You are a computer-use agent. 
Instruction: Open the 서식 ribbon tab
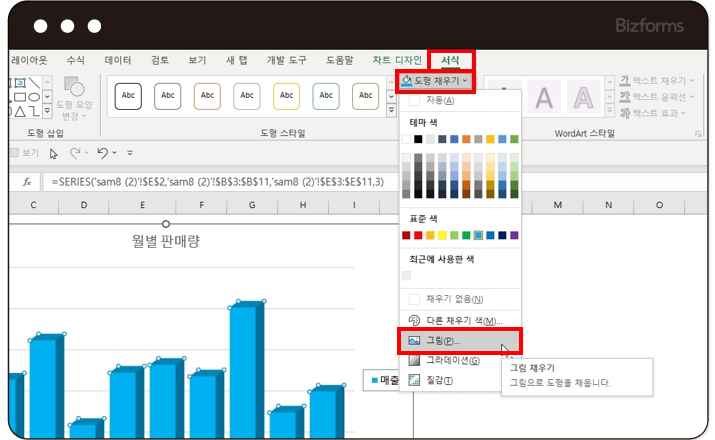tap(451, 61)
